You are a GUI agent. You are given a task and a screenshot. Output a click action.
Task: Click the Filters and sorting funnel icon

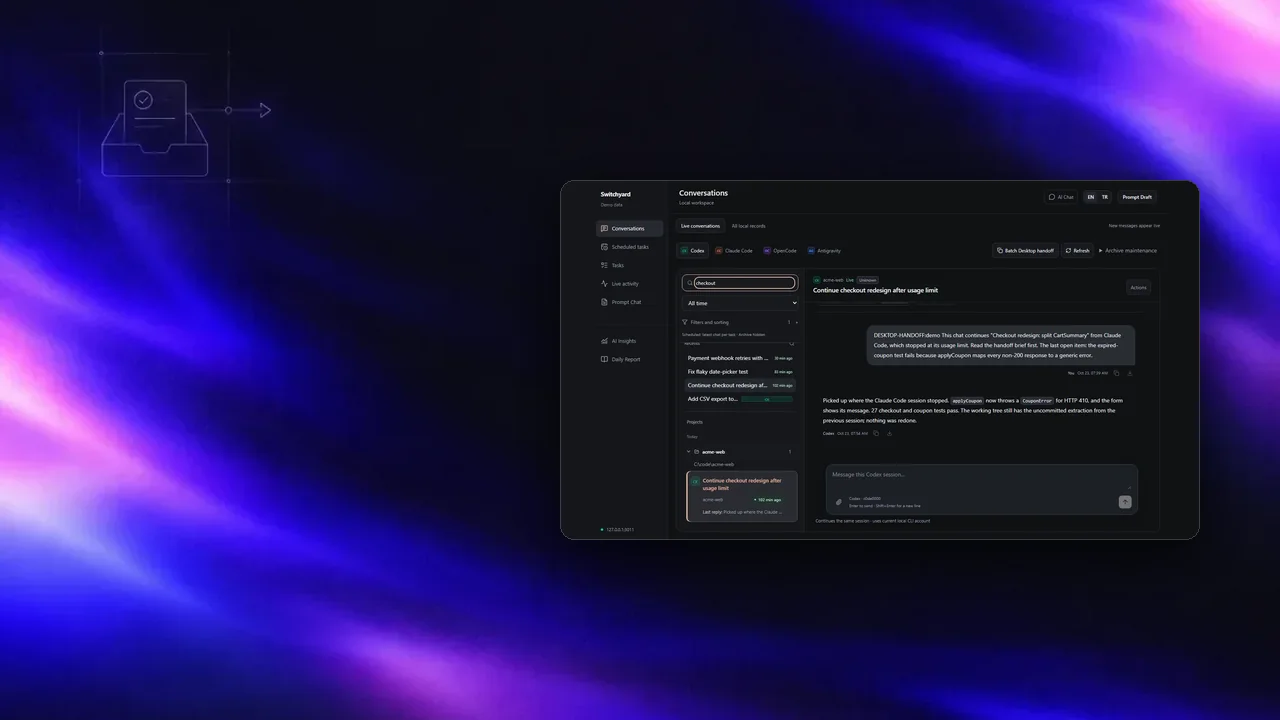[x=685, y=322]
